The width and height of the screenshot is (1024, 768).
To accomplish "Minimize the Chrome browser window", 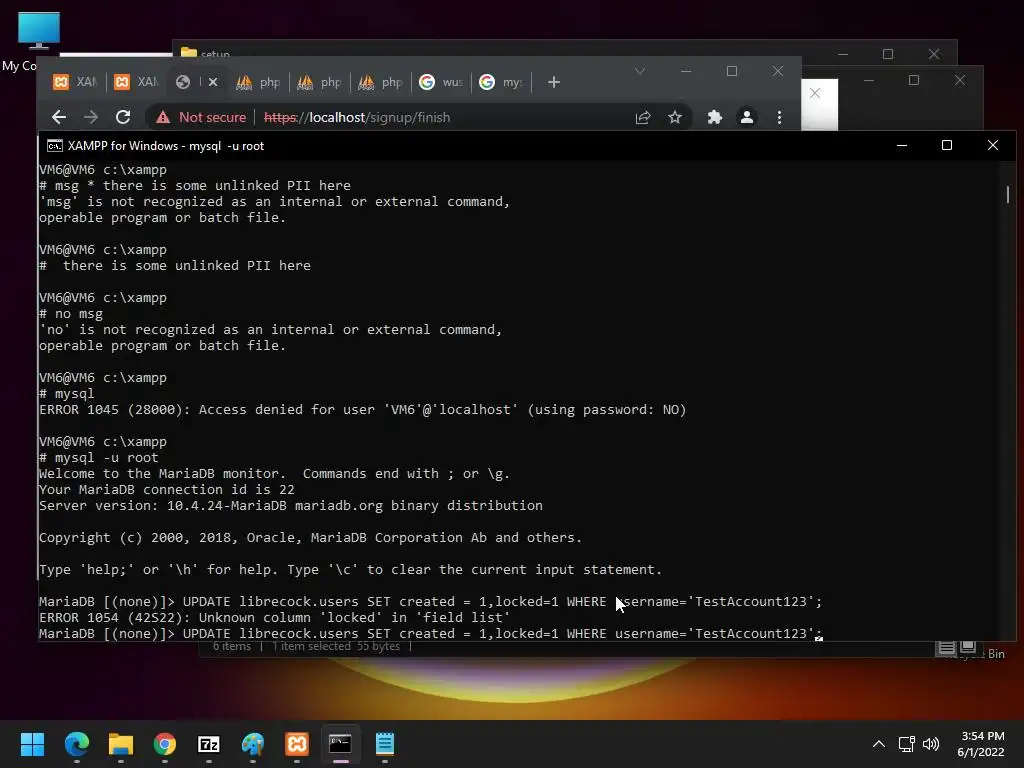I will (686, 71).
